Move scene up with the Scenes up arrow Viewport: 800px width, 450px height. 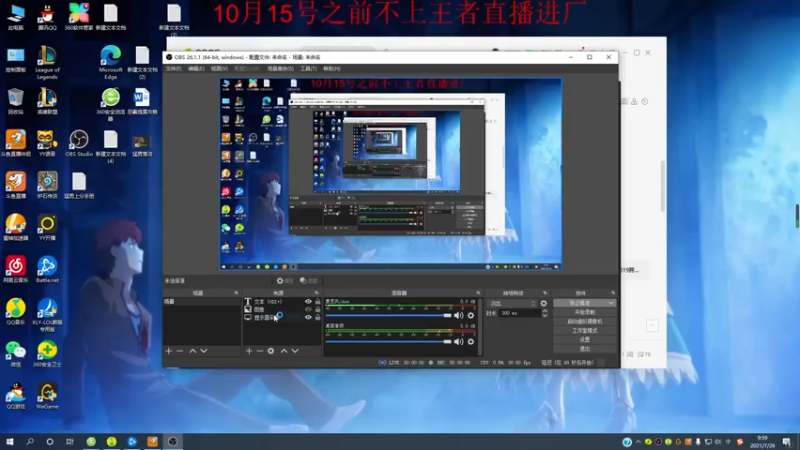click(x=193, y=351)
